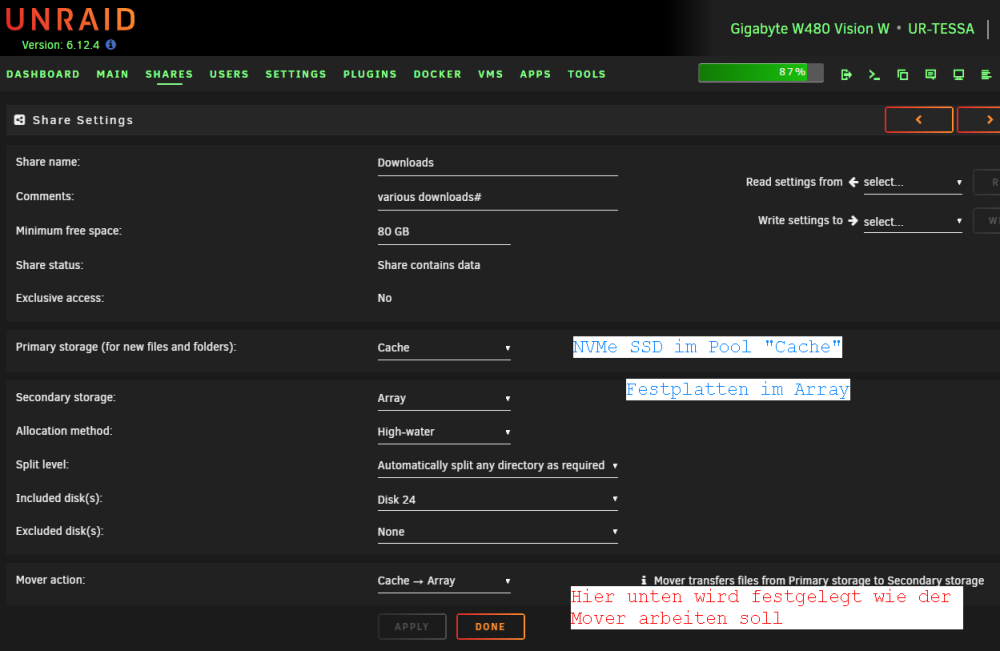The image size is (1000, 651).
Task: Expand the Split level dropdown
Action: point(497,466)
